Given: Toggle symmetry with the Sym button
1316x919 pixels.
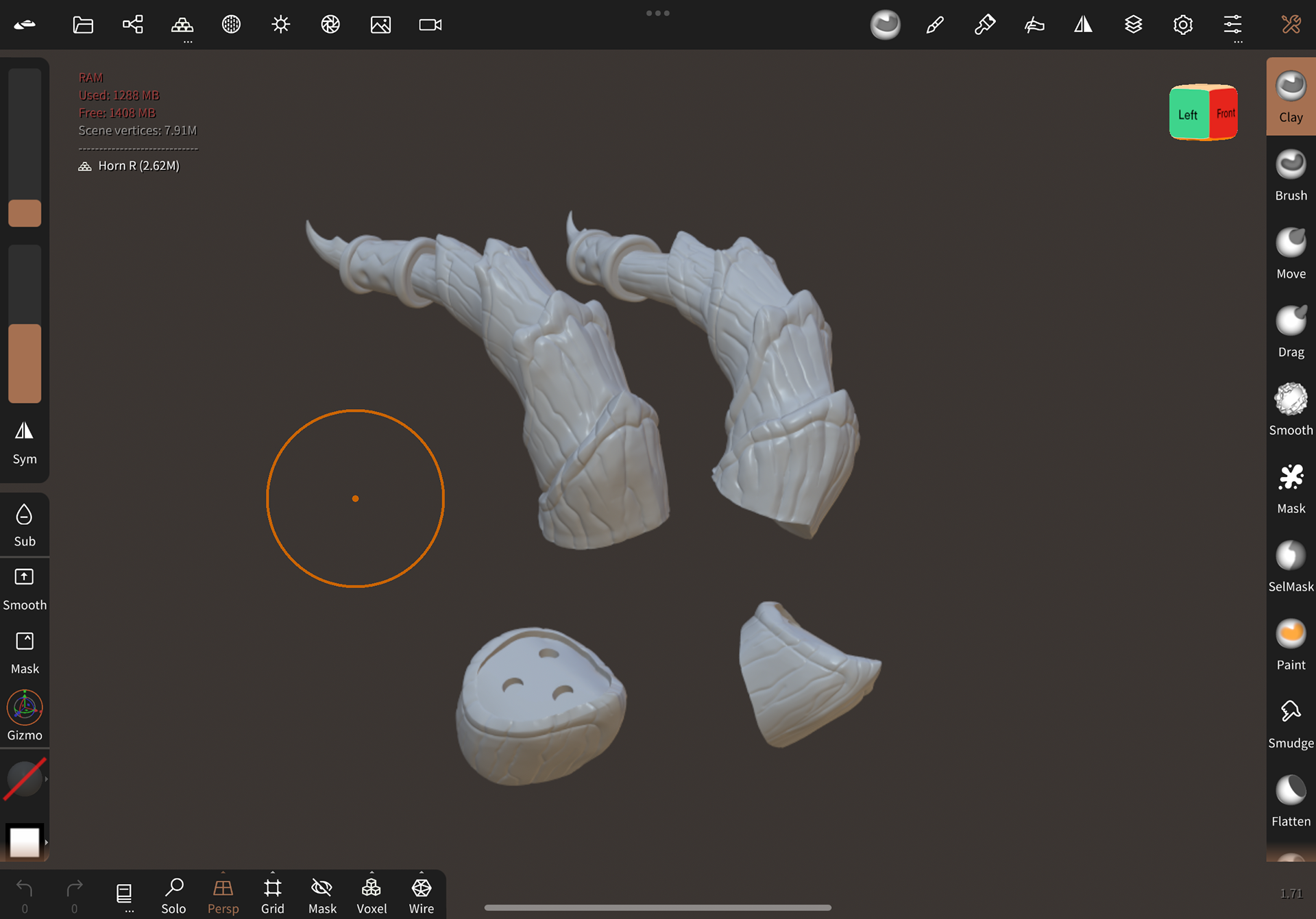Looking at the screenshot, I should [25, 442].
